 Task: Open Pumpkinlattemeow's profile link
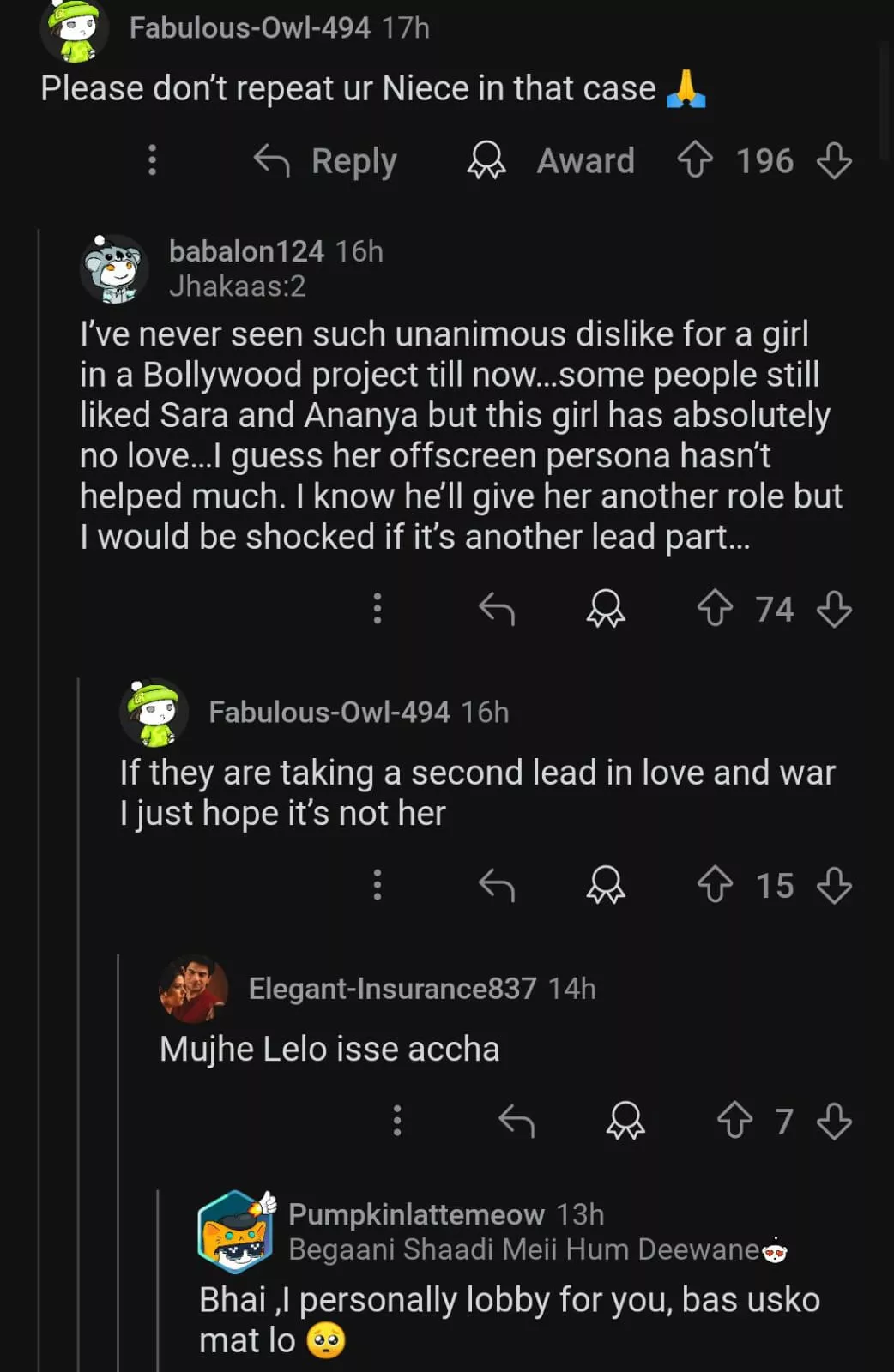(416, 1214)
